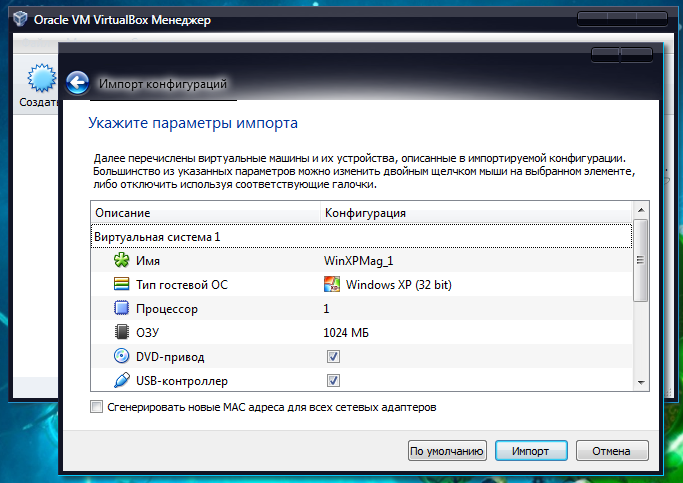Click the Имя label
Viewport: 683px width, 483px height.
[148, 261]
